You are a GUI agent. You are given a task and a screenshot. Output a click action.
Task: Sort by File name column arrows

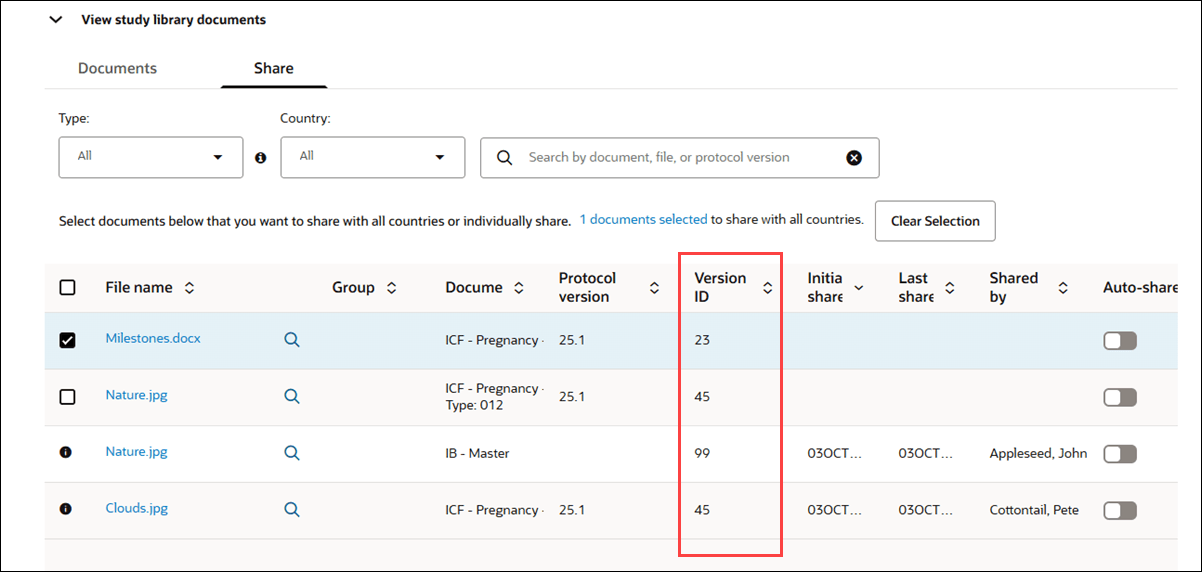189,288
